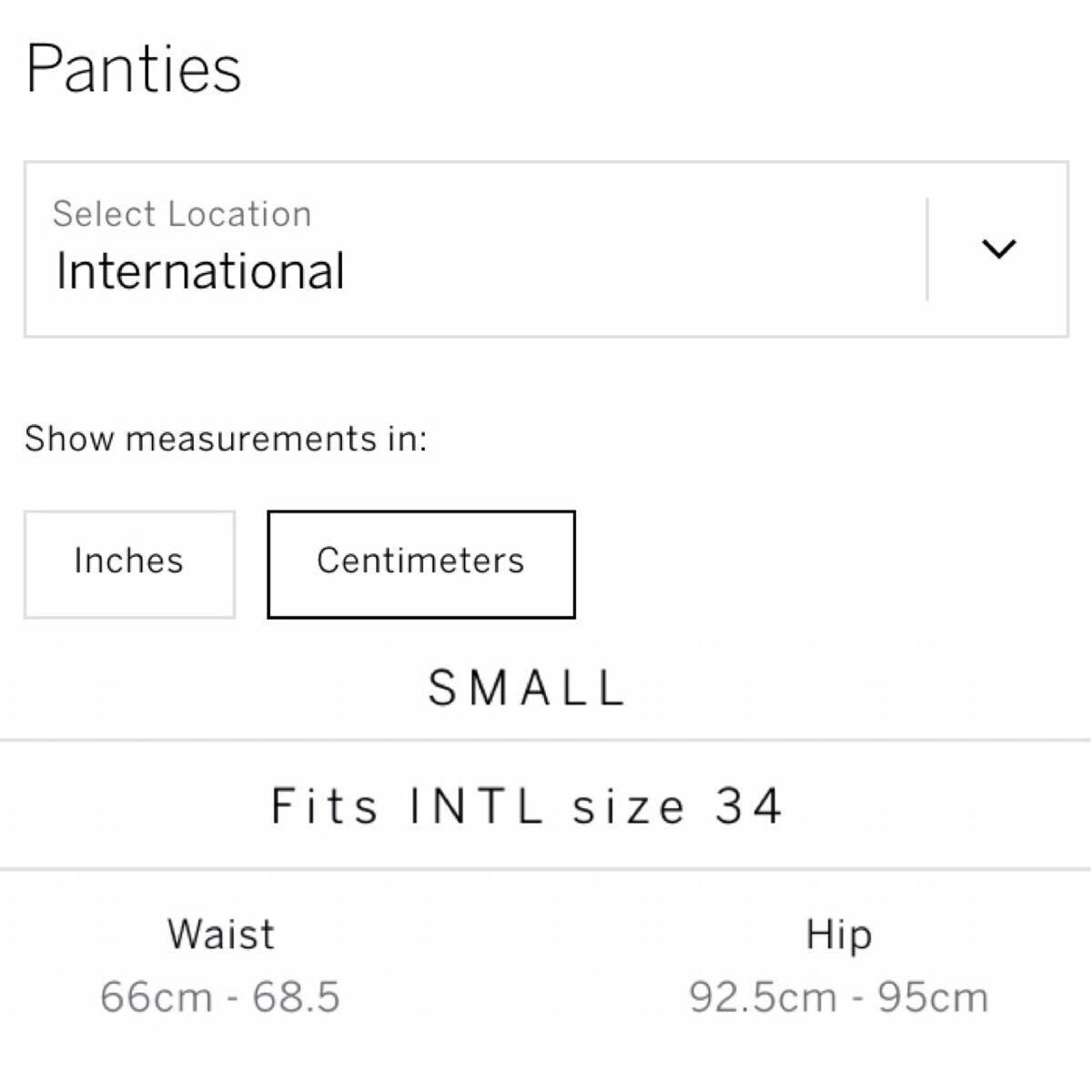Switch measurements to Inches

[x=129, y=563]
